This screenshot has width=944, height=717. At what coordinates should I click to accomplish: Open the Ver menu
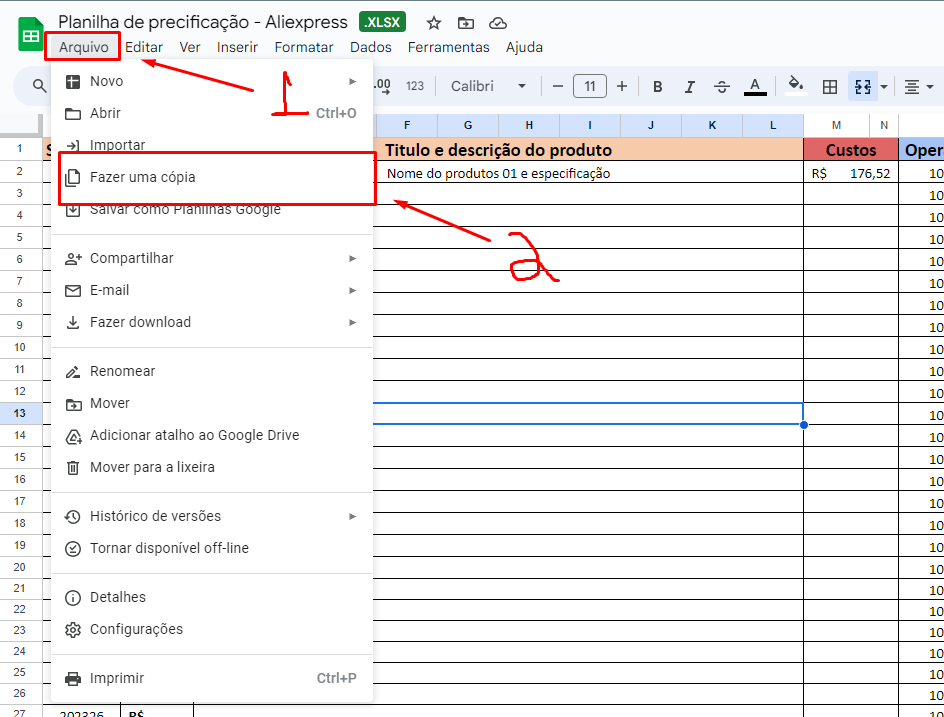[x=190, y=47]
